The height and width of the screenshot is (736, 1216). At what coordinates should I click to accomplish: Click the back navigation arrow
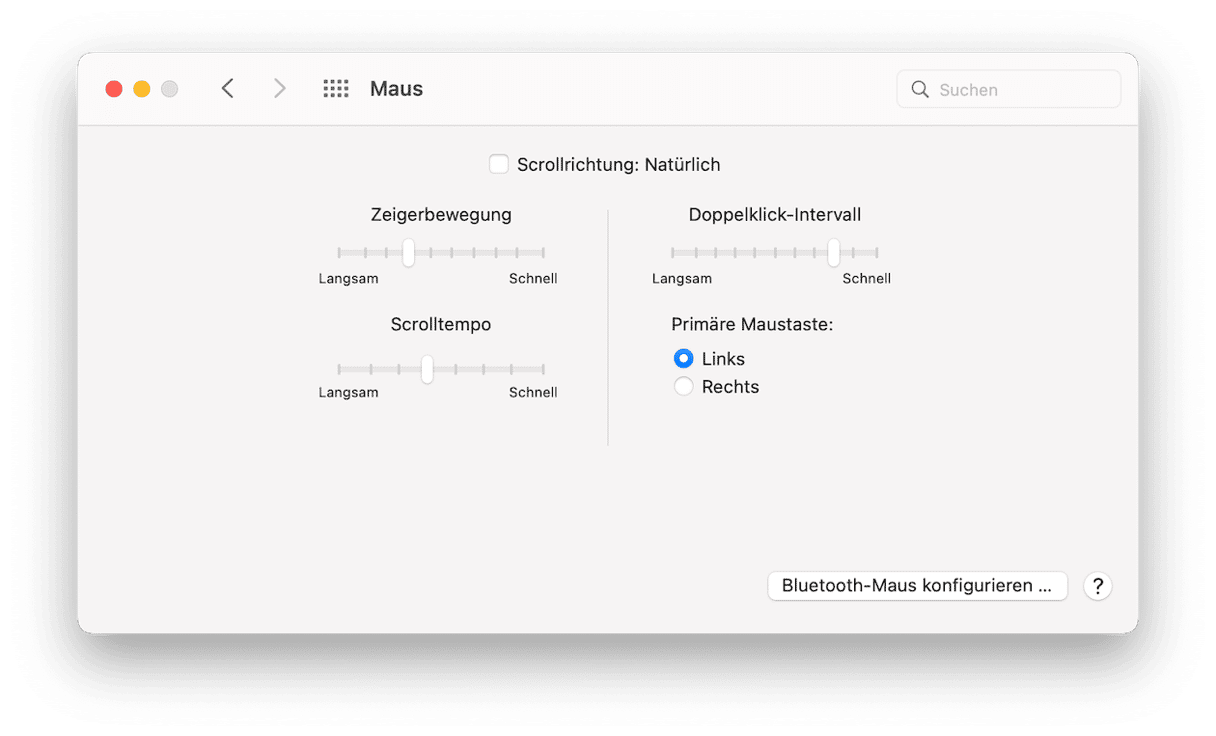[x=228, y=89]
